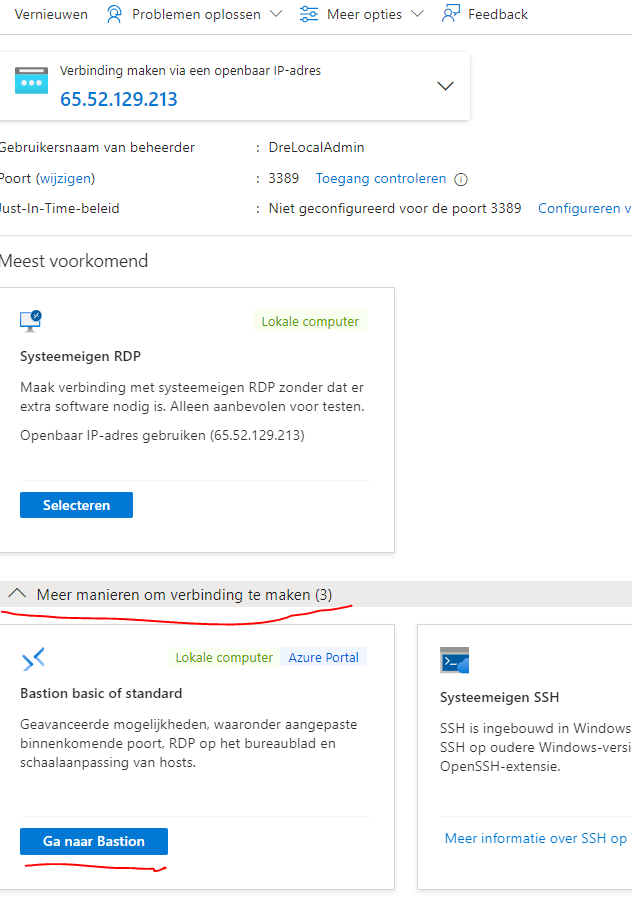Open the Meer opties dropdown arrow

pos(417,14)
